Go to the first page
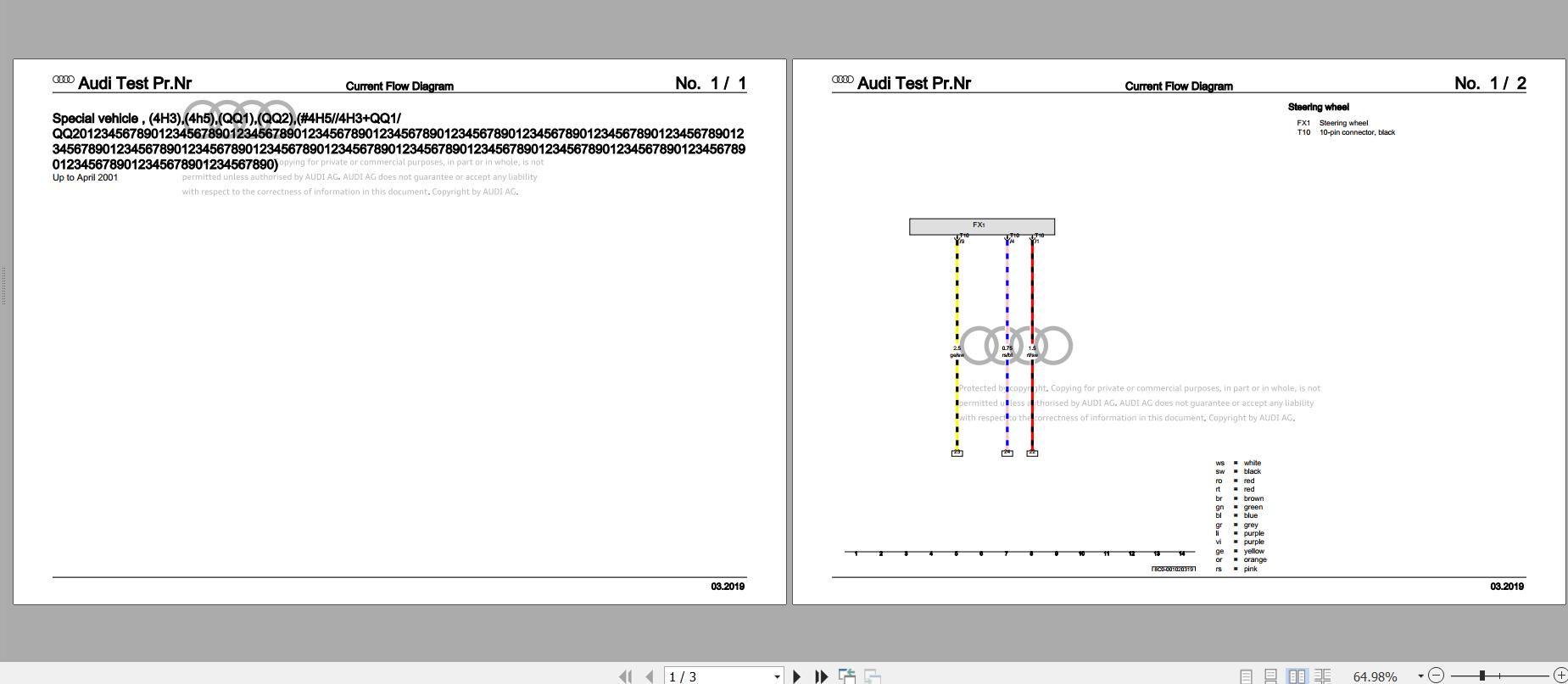 (626, 676)
